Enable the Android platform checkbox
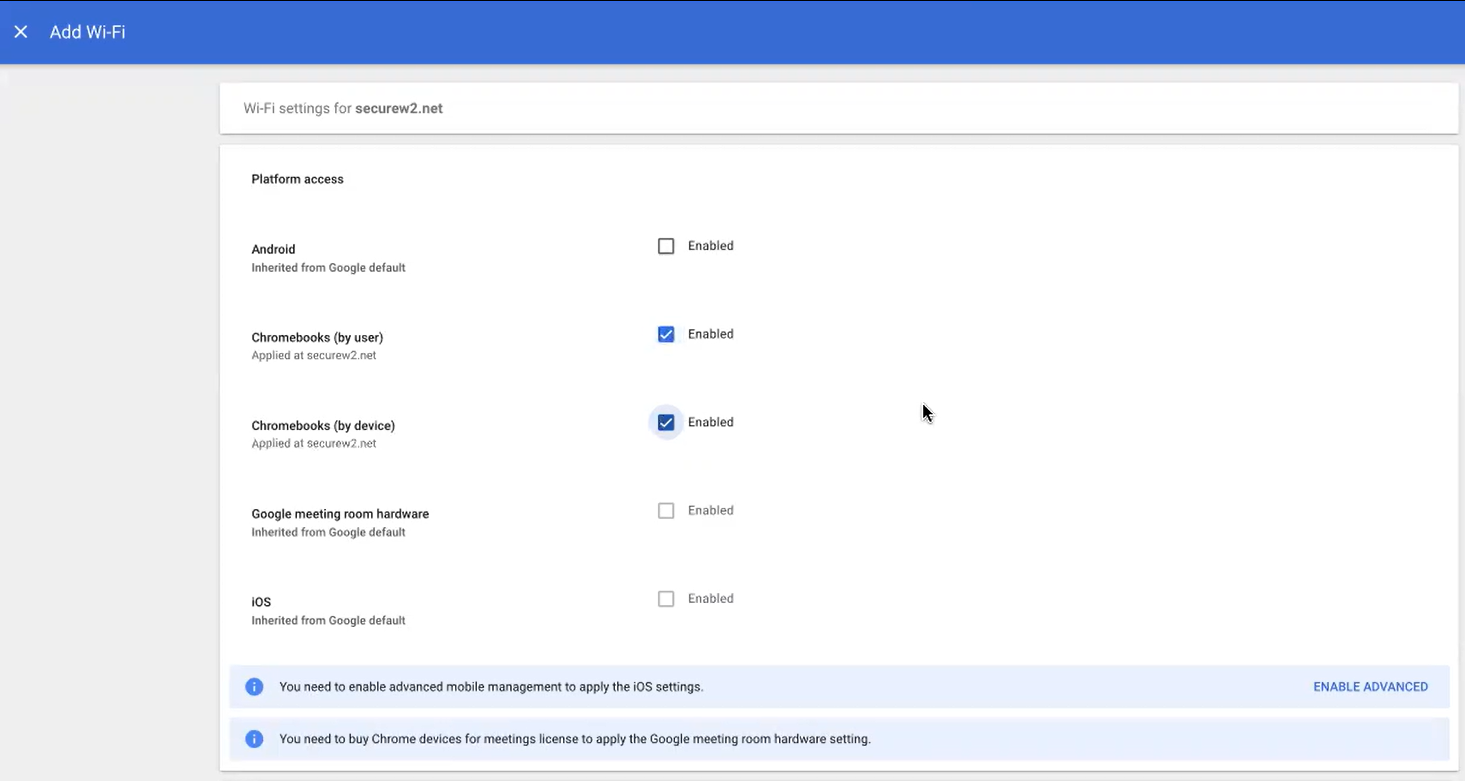 click(666, 246)
